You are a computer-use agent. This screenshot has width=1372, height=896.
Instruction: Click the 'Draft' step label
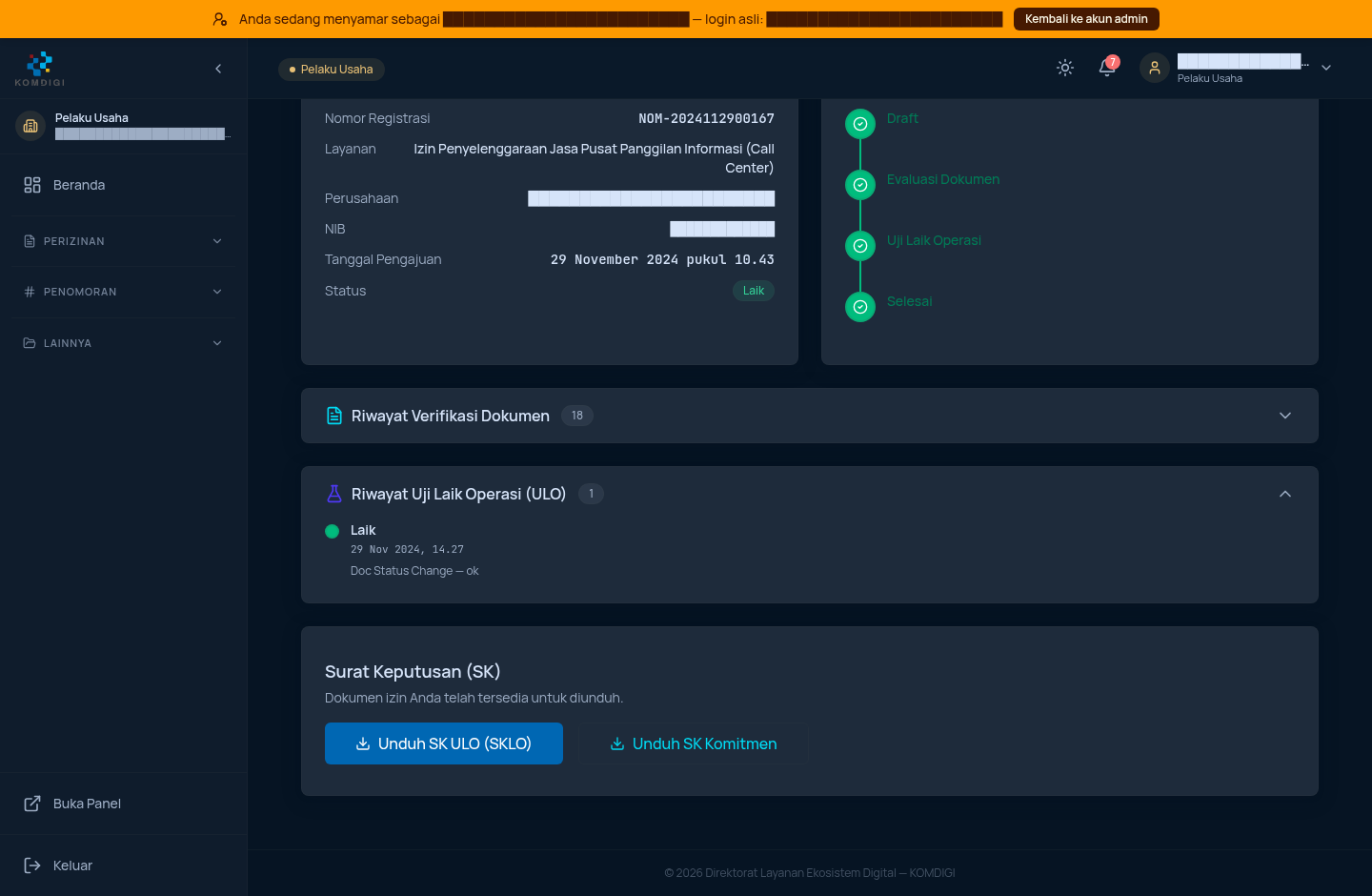pyautogui.click(x=902, y=118)
